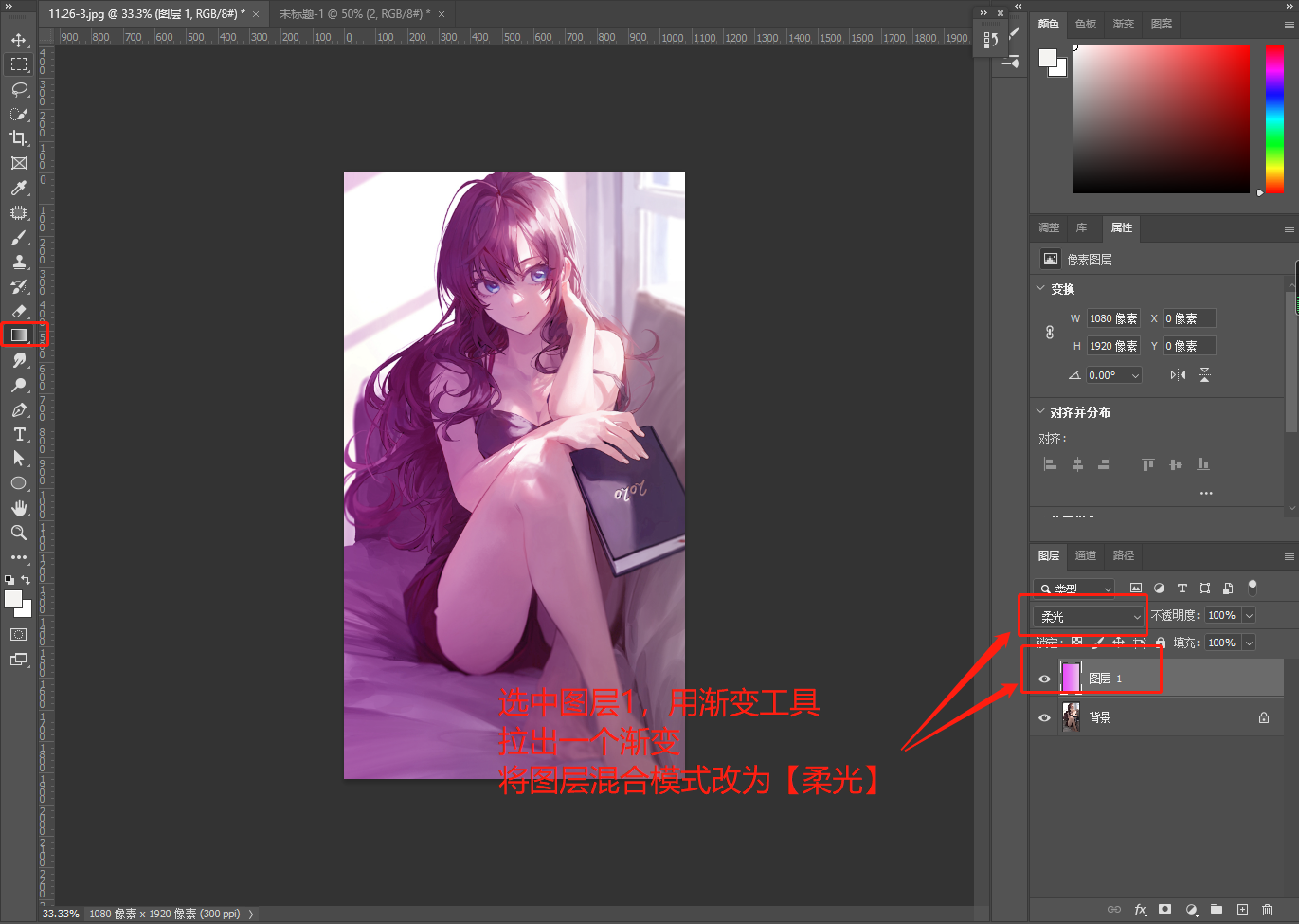Toggle shape layer filter in Layers panel
This screenshot has height=924, width=1299.
pyautogui.click(x=1205, y=589)
